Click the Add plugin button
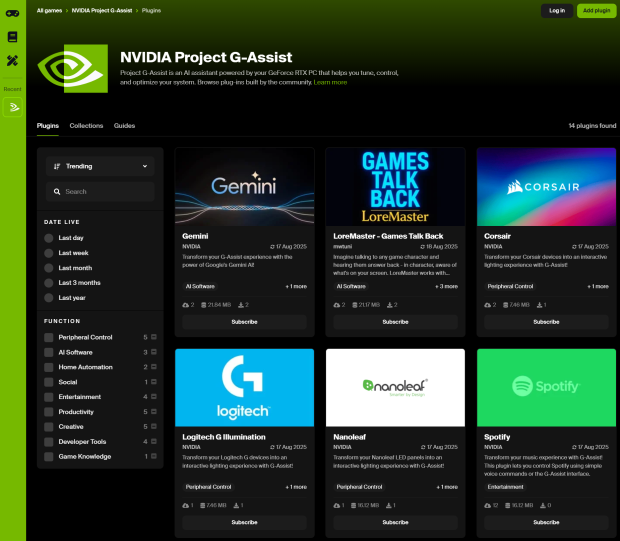Image resolution: width=620 pixels, height=541 pixels. [597, 11]
